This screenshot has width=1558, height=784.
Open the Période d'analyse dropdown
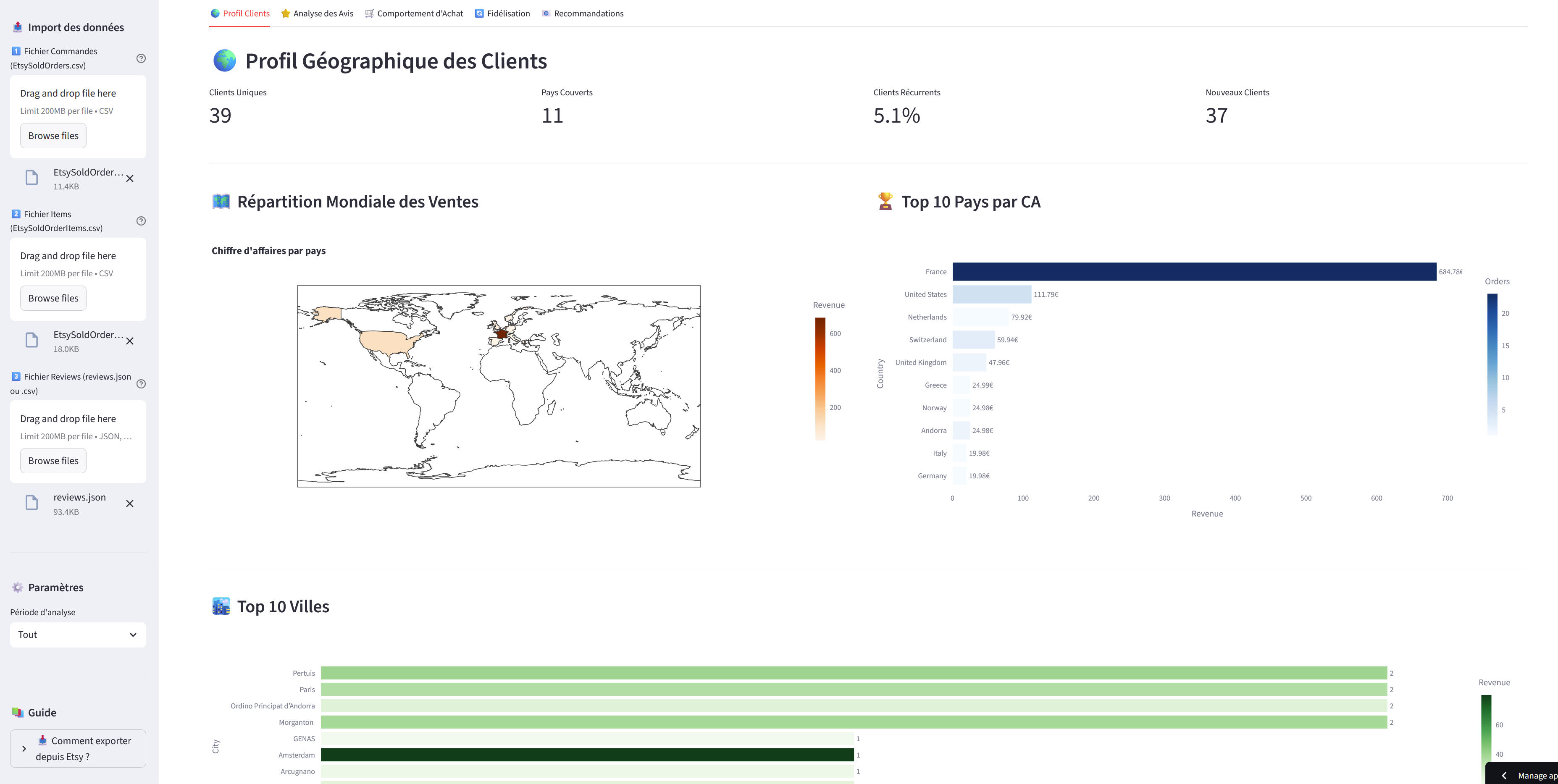77,635
